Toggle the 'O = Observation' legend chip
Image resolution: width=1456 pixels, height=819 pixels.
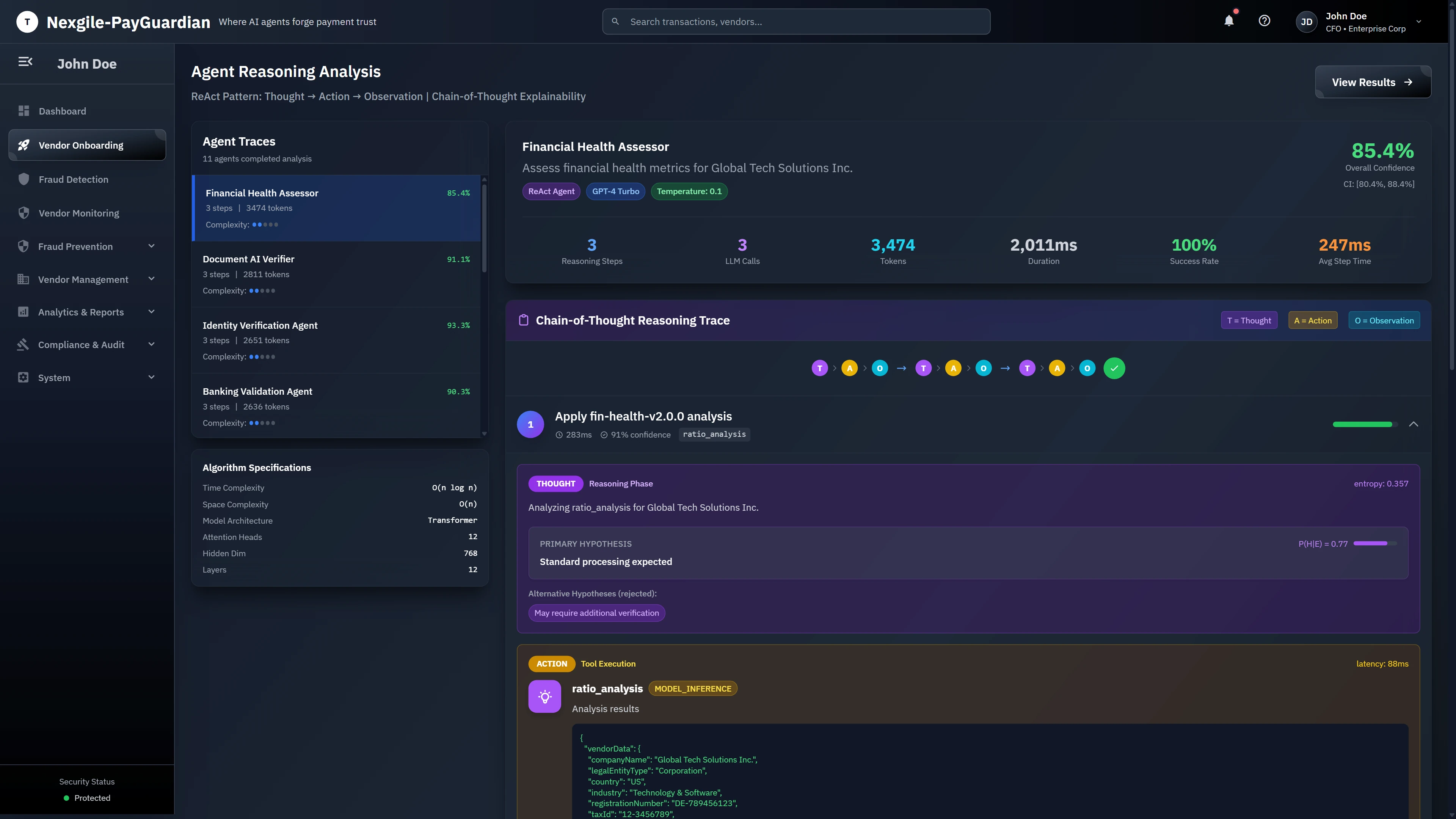tap(1384, 320)
